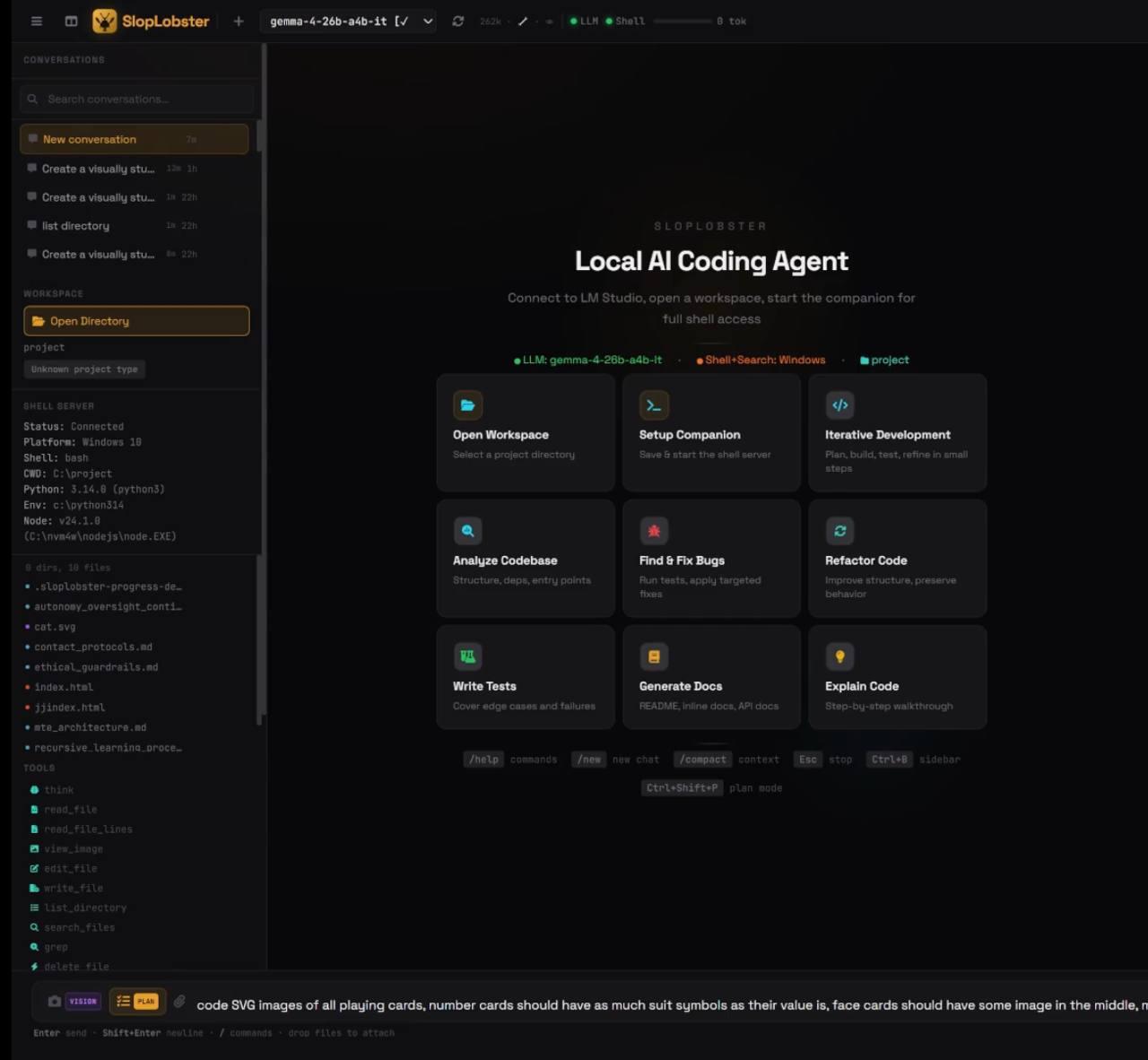Open ethical_guardrails.md file
This screenshot has height=1060, width=1148.
pyautogui.click(x=96, y=667)
